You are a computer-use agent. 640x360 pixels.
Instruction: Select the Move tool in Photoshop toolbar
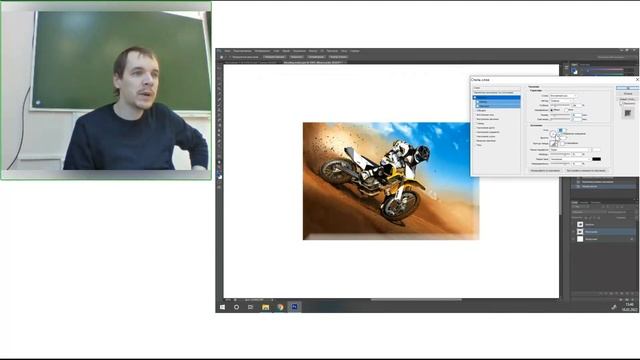pos(219,67)
